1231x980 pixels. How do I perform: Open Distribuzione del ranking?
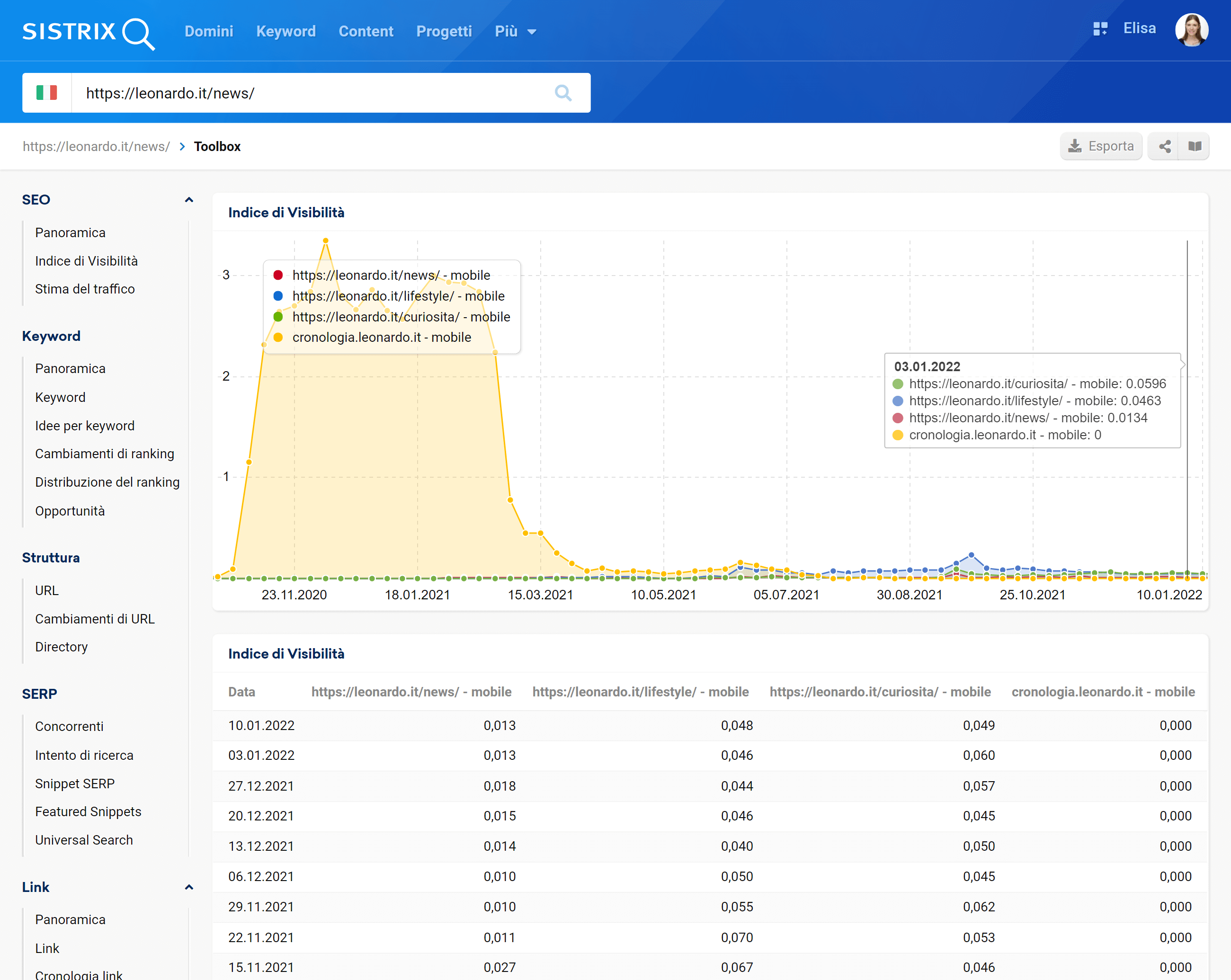point(107,482)
